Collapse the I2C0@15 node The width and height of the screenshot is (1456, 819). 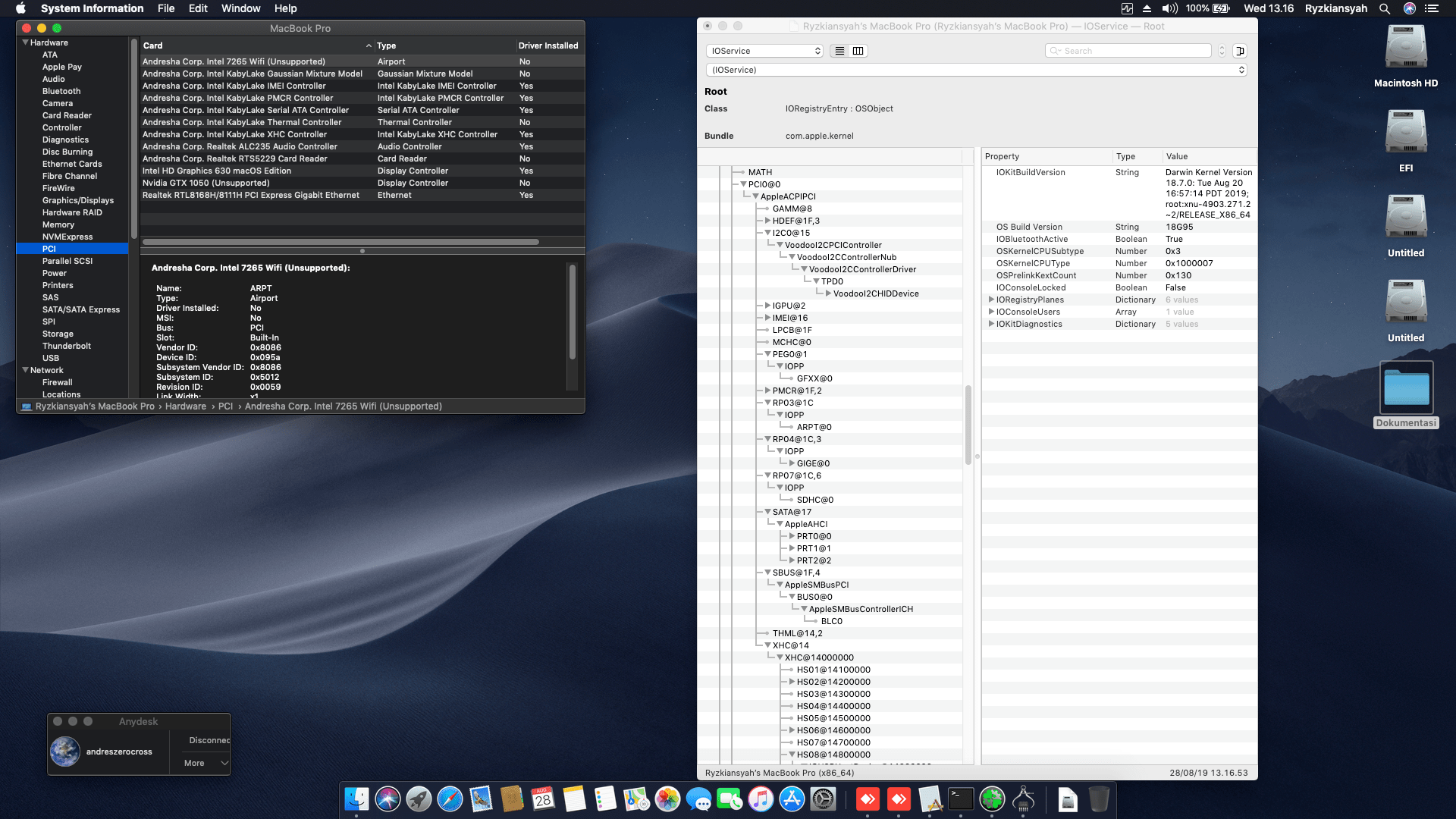(767, 233)
